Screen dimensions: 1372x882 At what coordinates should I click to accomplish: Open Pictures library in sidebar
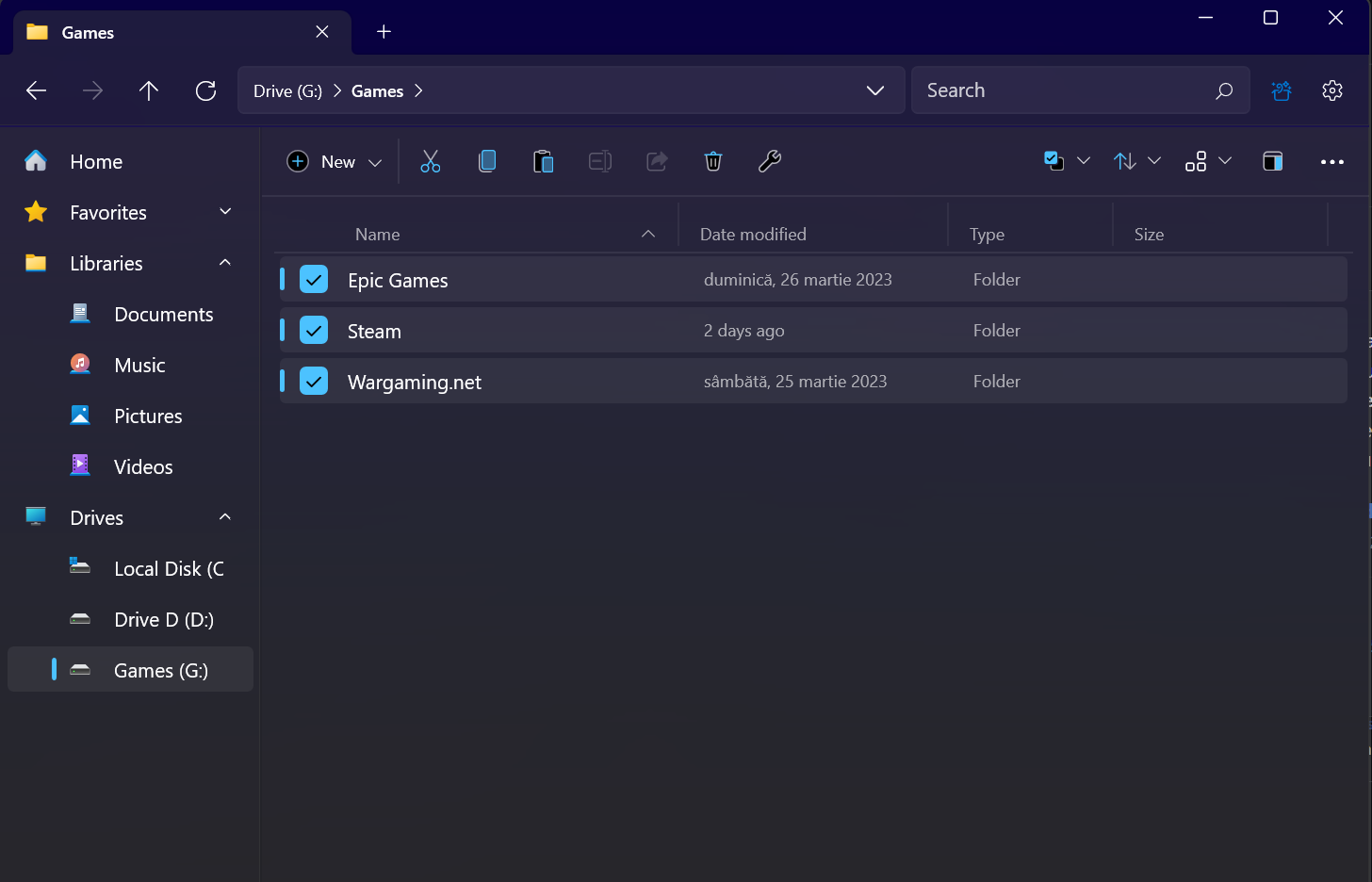[132, 416]
